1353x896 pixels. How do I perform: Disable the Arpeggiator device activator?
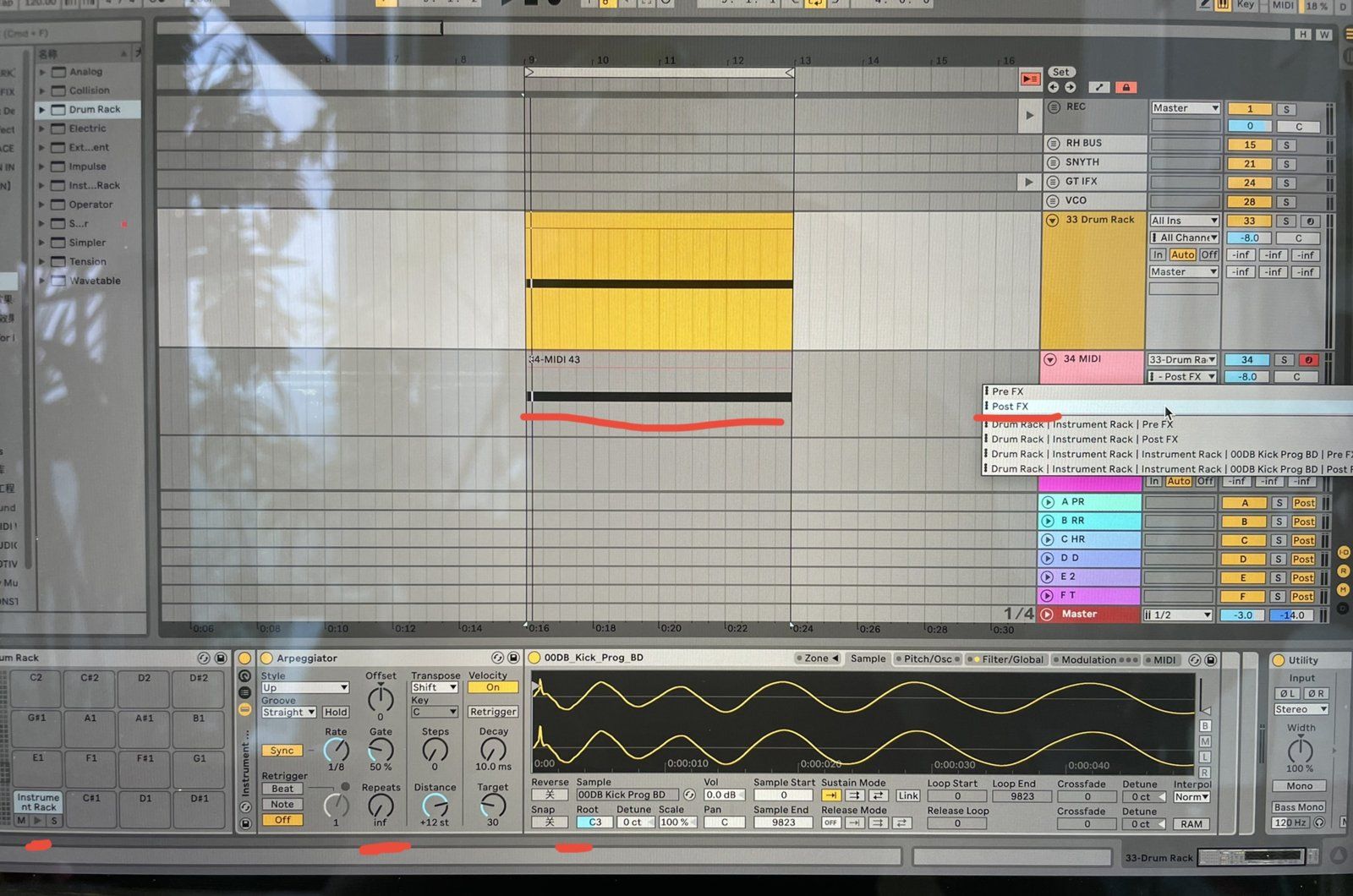[x=267, y=658]
